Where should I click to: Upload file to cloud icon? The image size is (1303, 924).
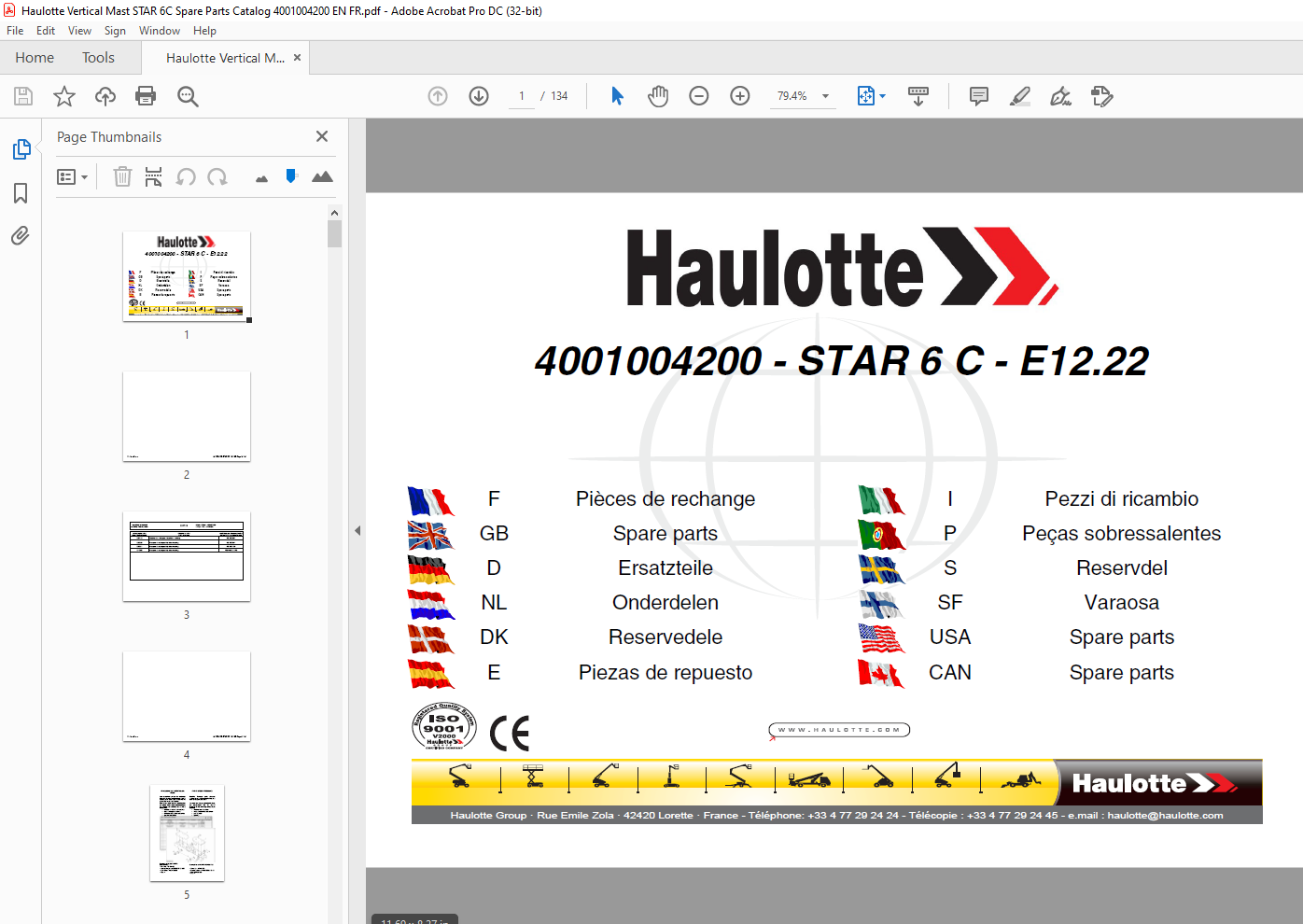[x=105, y=96]
